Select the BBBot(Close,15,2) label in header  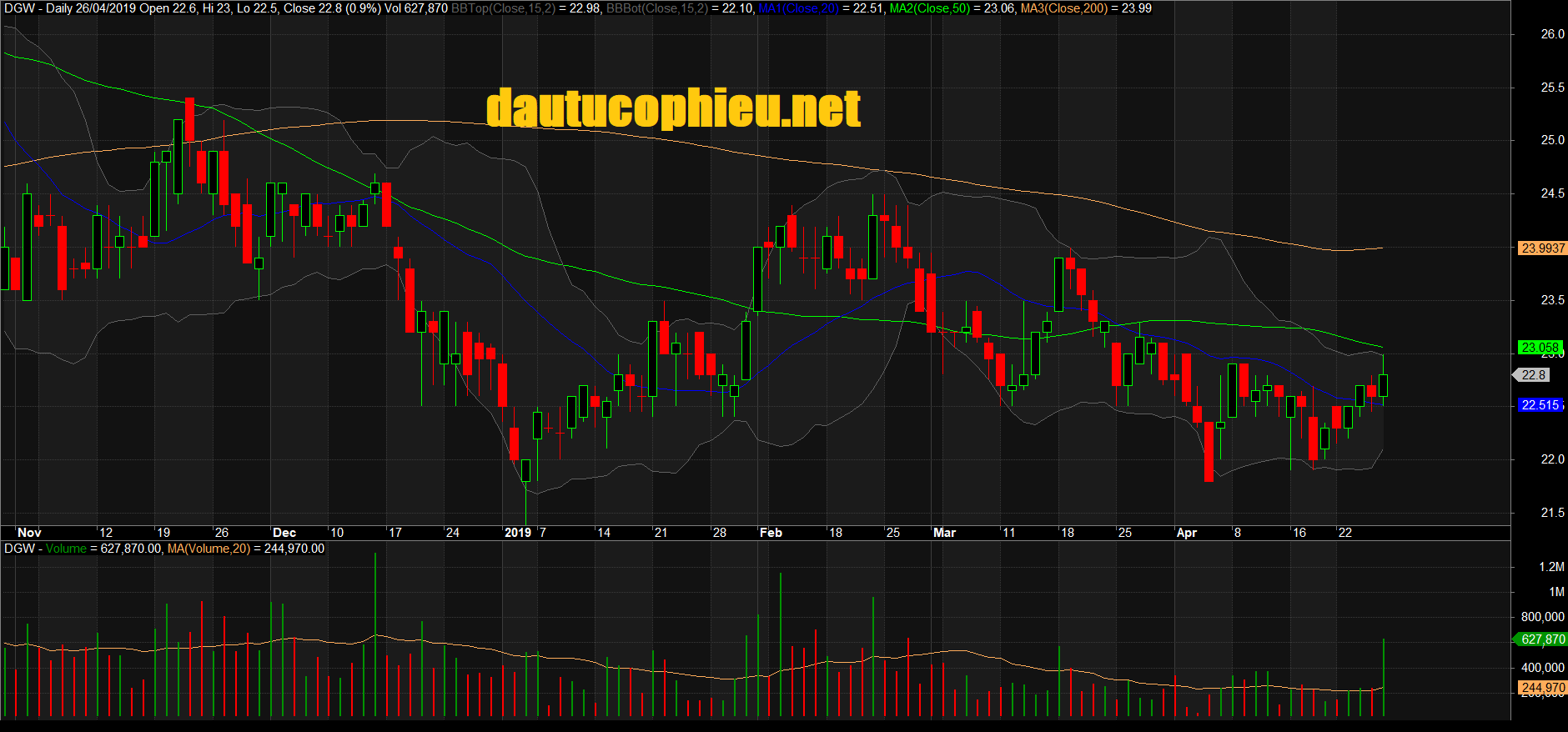pos(656,8)
